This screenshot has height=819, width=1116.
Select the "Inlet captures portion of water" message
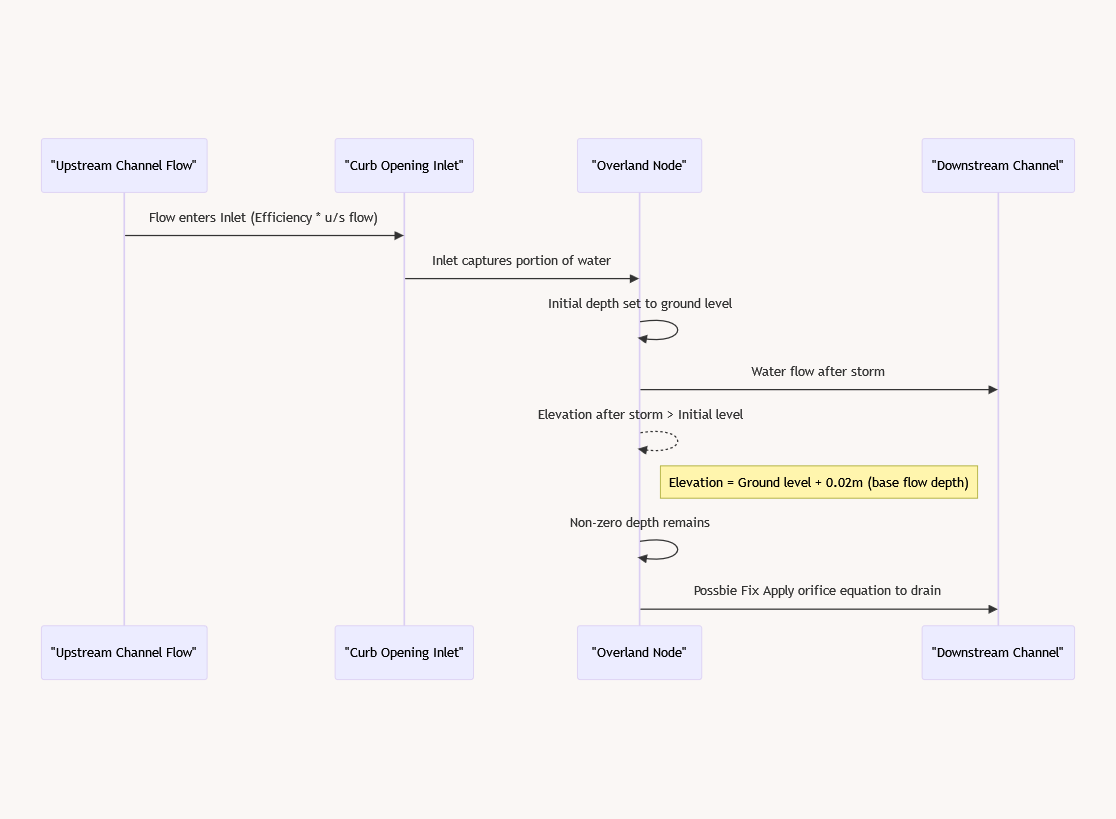pos(521,260)
